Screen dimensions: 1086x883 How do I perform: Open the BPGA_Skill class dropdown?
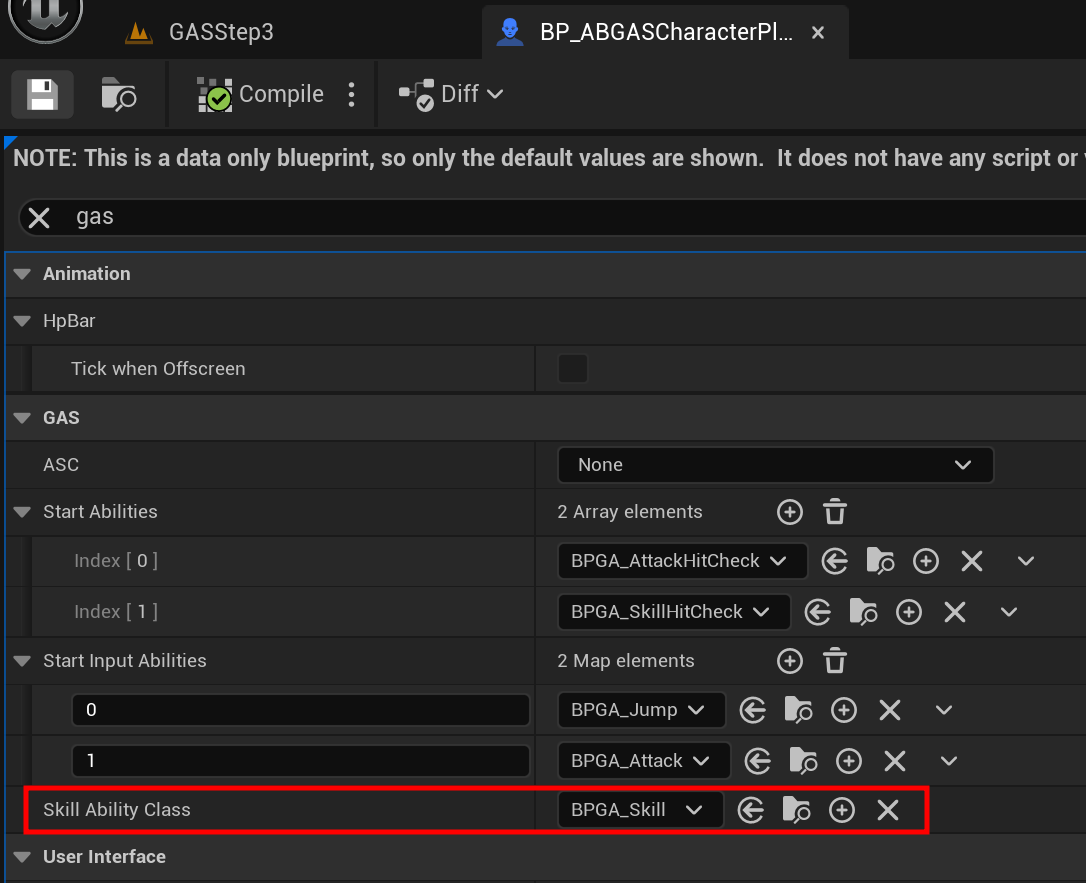(640, 810)
